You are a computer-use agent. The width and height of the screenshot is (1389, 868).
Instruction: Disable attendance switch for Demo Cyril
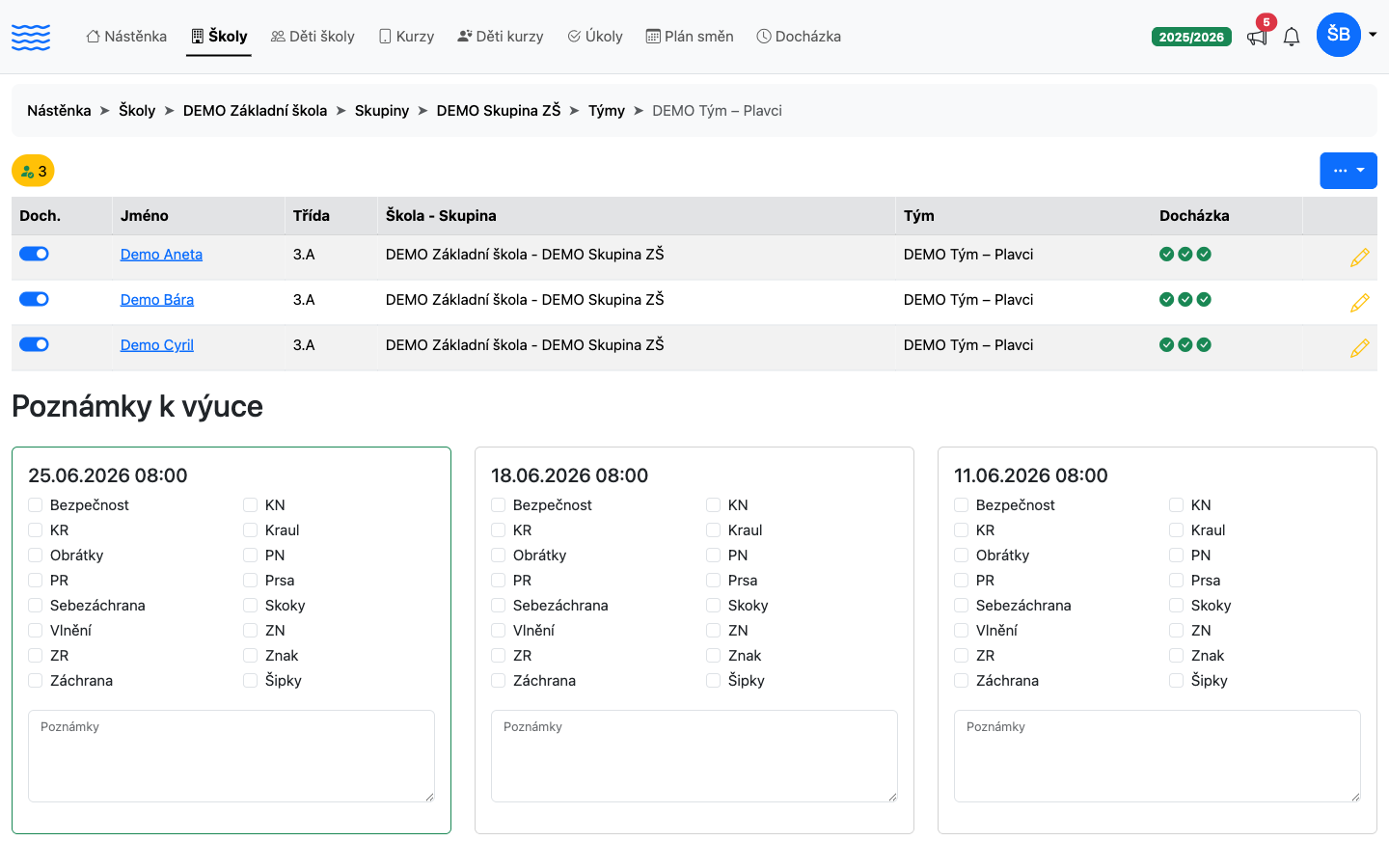34,344
